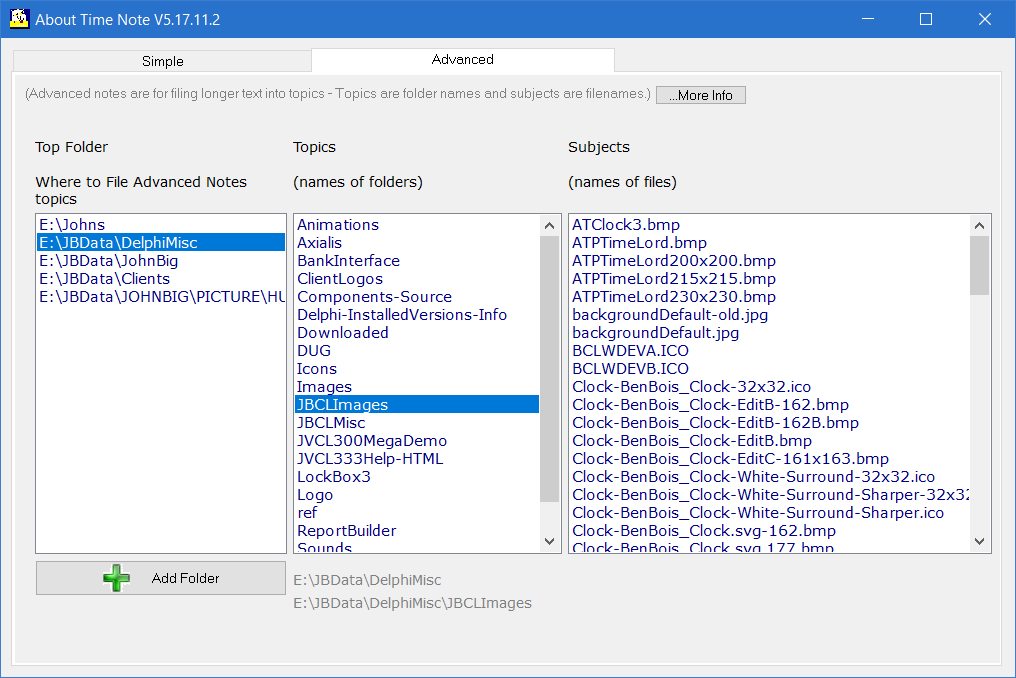Switch to the Simple tab
The width and height of the screenshot is (1016, 678).
click(162, 61)
